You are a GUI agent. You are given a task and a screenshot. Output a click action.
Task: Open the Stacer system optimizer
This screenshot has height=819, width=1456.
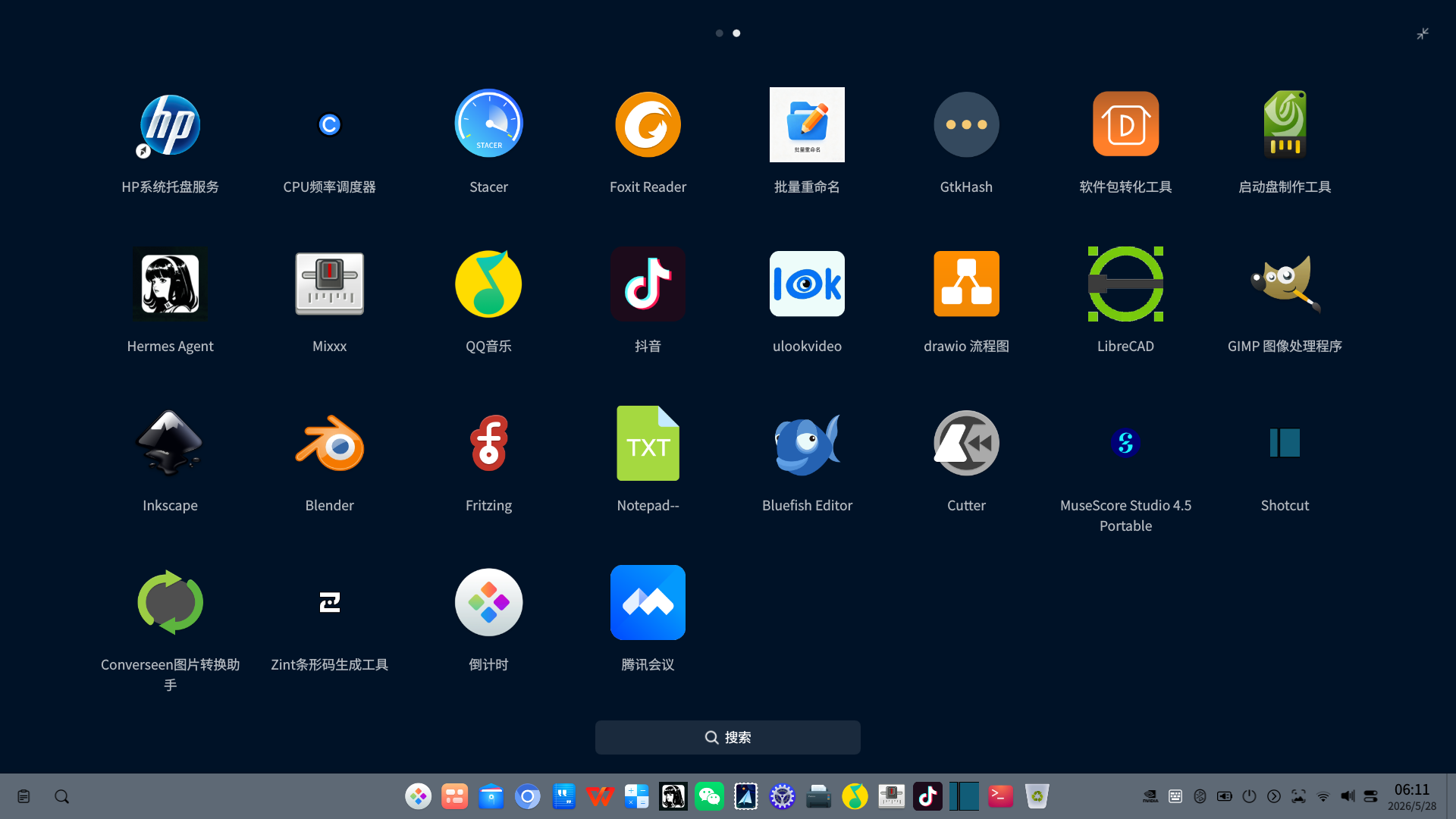(488, 125)
